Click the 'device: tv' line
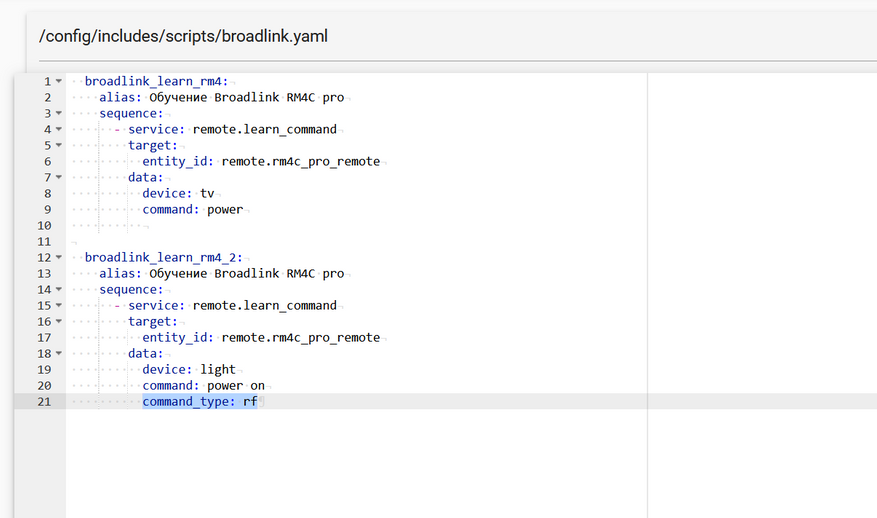Image resolution: width=877 pixels, height=518 pixels. [x=178, y=194]
